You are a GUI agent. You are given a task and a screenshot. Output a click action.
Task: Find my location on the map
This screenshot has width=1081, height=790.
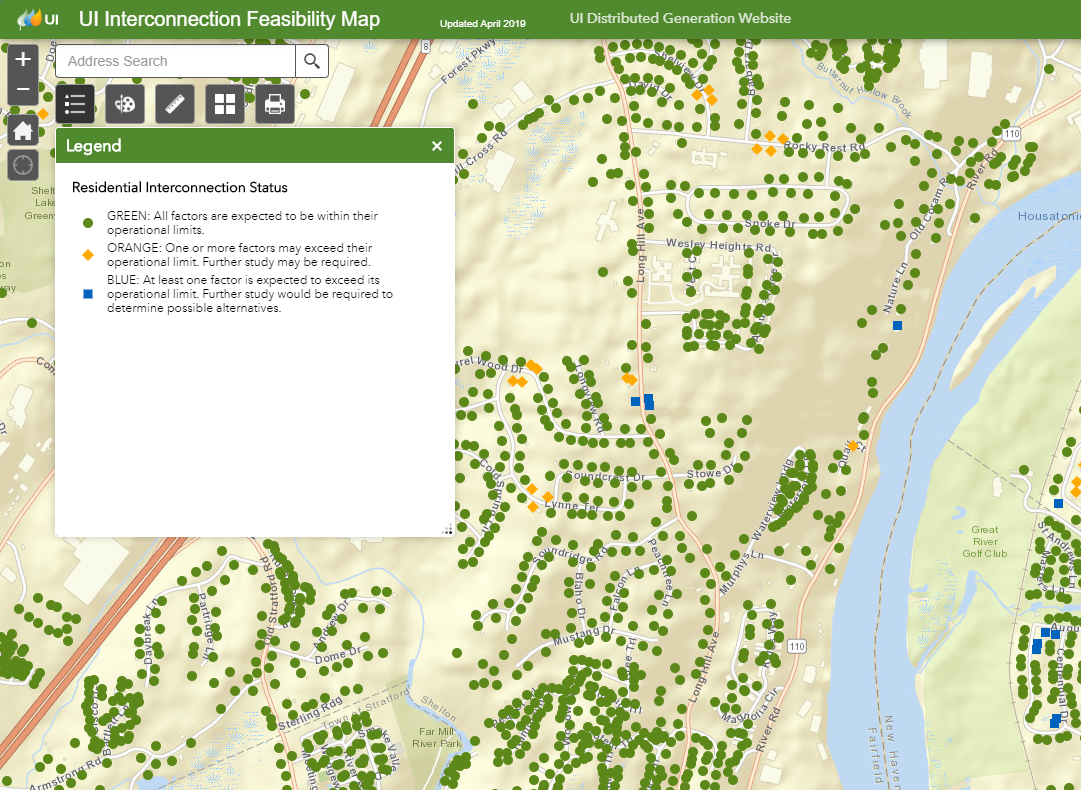tap(23, 165)
